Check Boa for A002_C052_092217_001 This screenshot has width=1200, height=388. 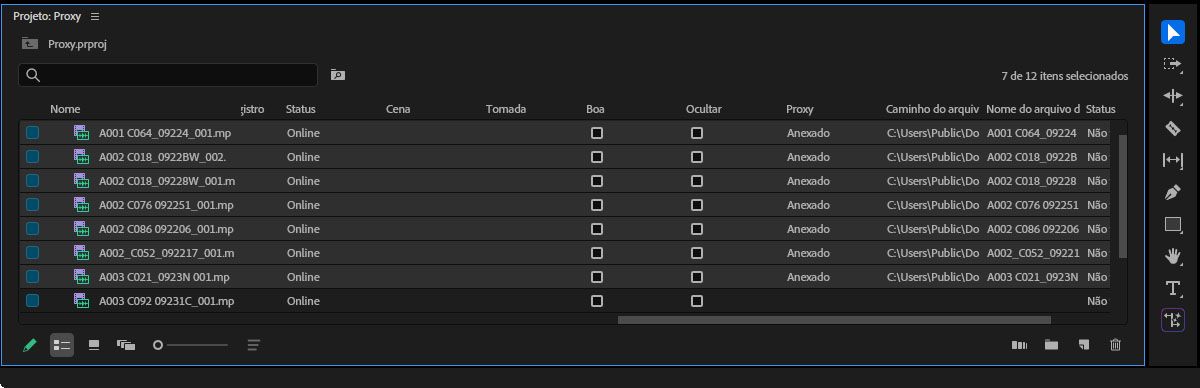tap(597, 253)
